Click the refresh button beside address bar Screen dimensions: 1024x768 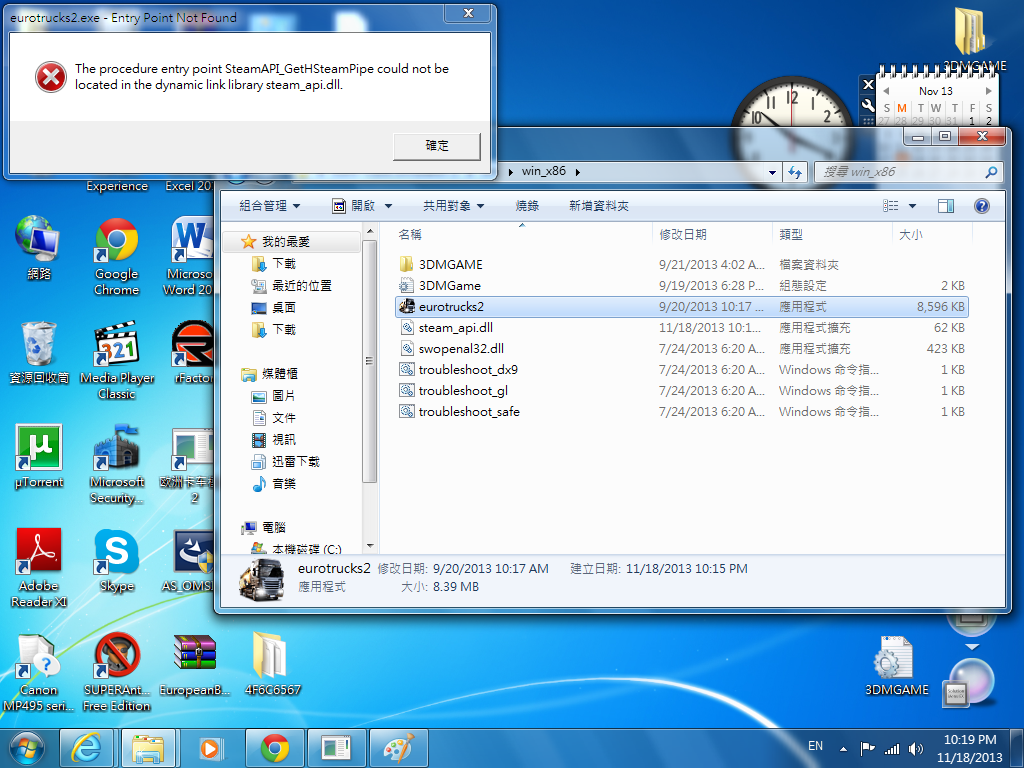(795, 172)
